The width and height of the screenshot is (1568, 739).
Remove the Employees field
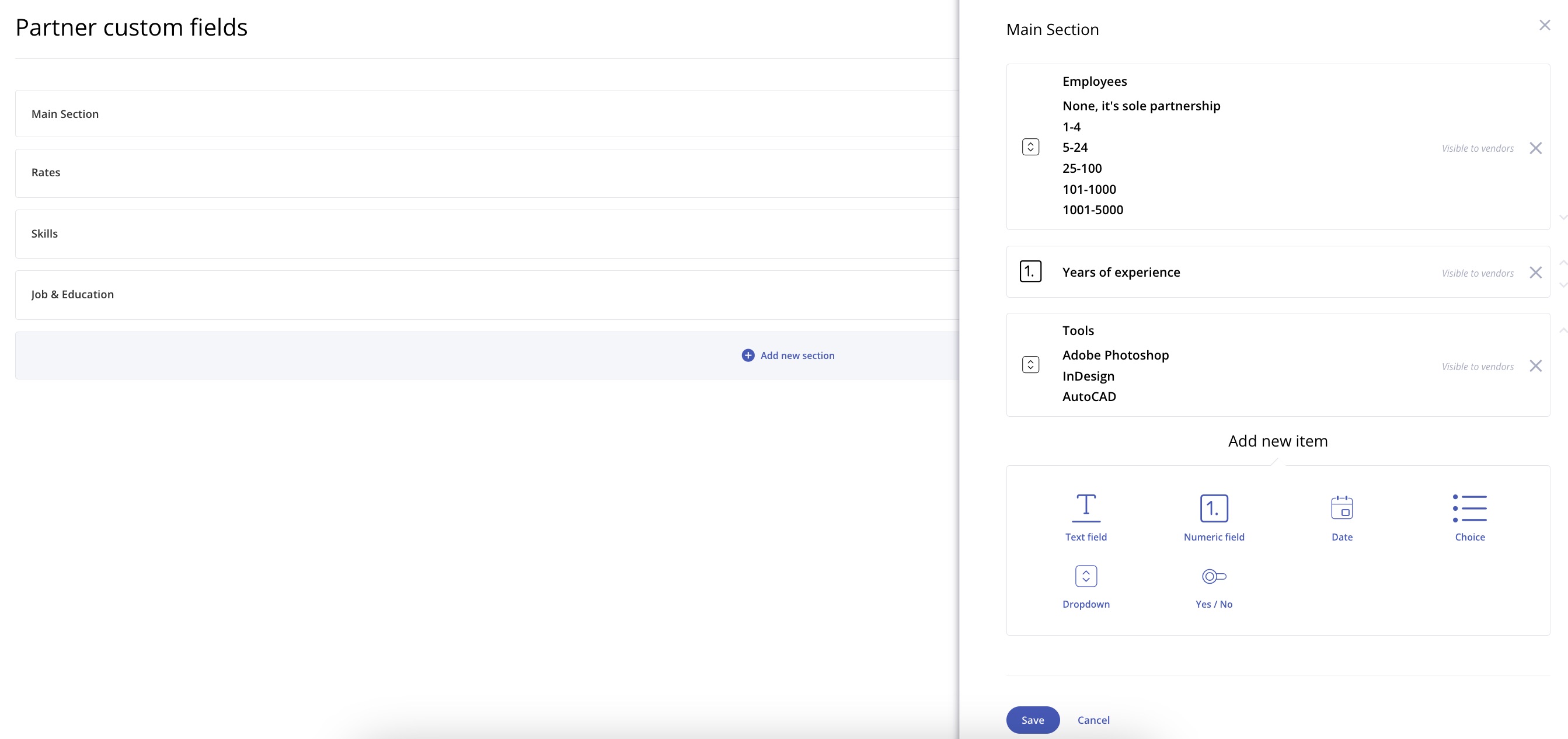pyautogui.click(x=1535, y=148)
